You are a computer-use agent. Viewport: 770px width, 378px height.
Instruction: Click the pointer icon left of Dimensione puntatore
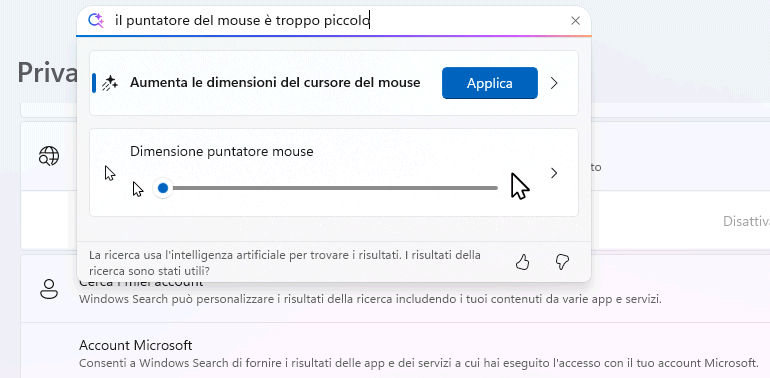[110, 173]
